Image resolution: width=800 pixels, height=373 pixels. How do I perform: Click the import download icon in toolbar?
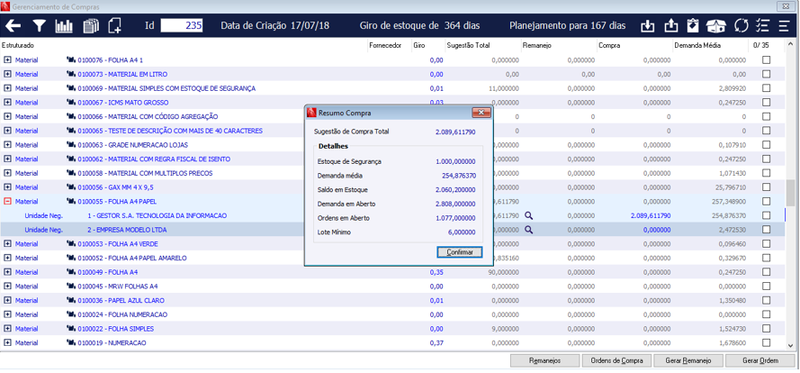pyautogui.click(x=647, y=26)
